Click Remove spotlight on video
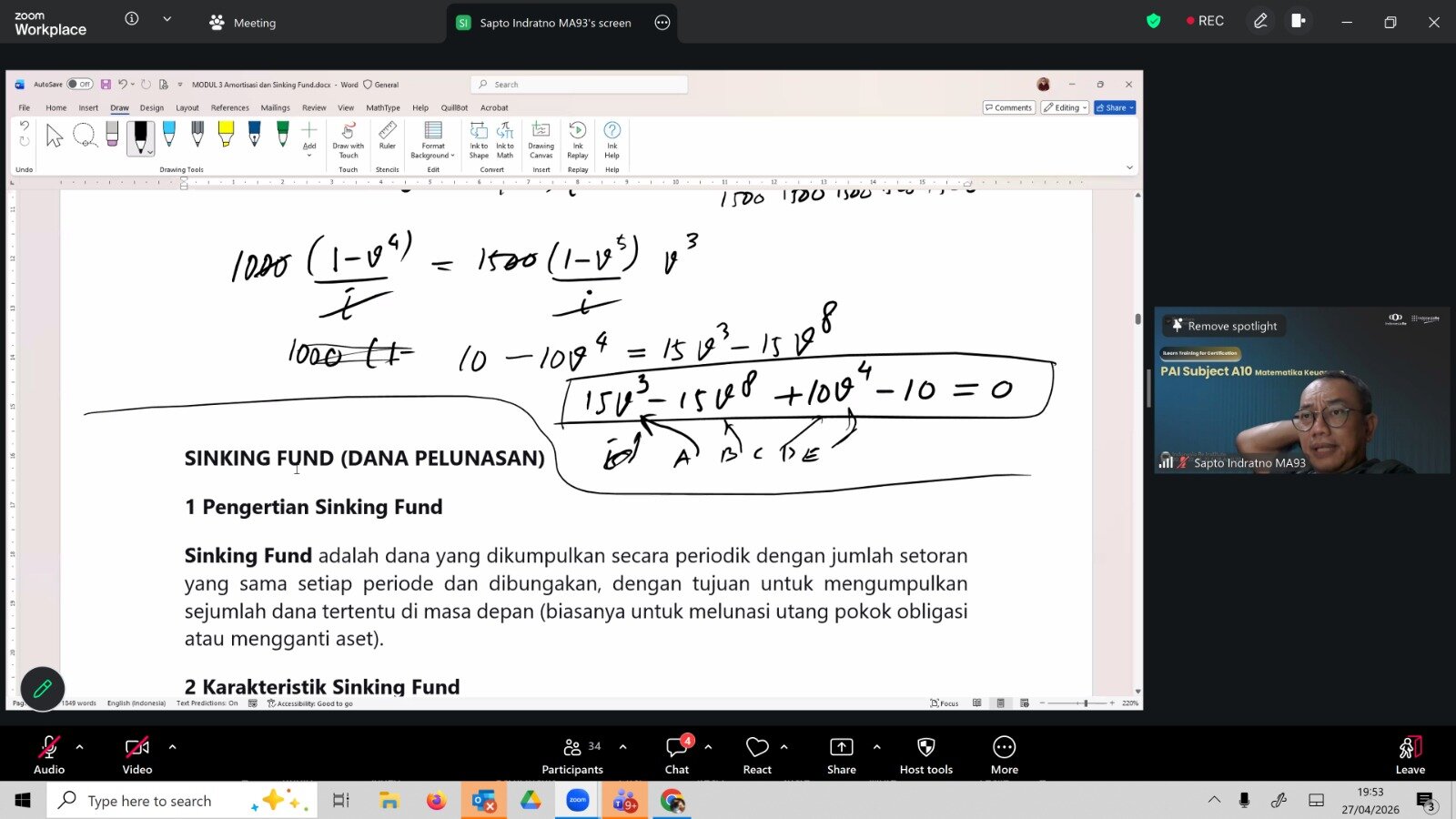This screenshot has width=1456, height=819. click(1224, 326)
